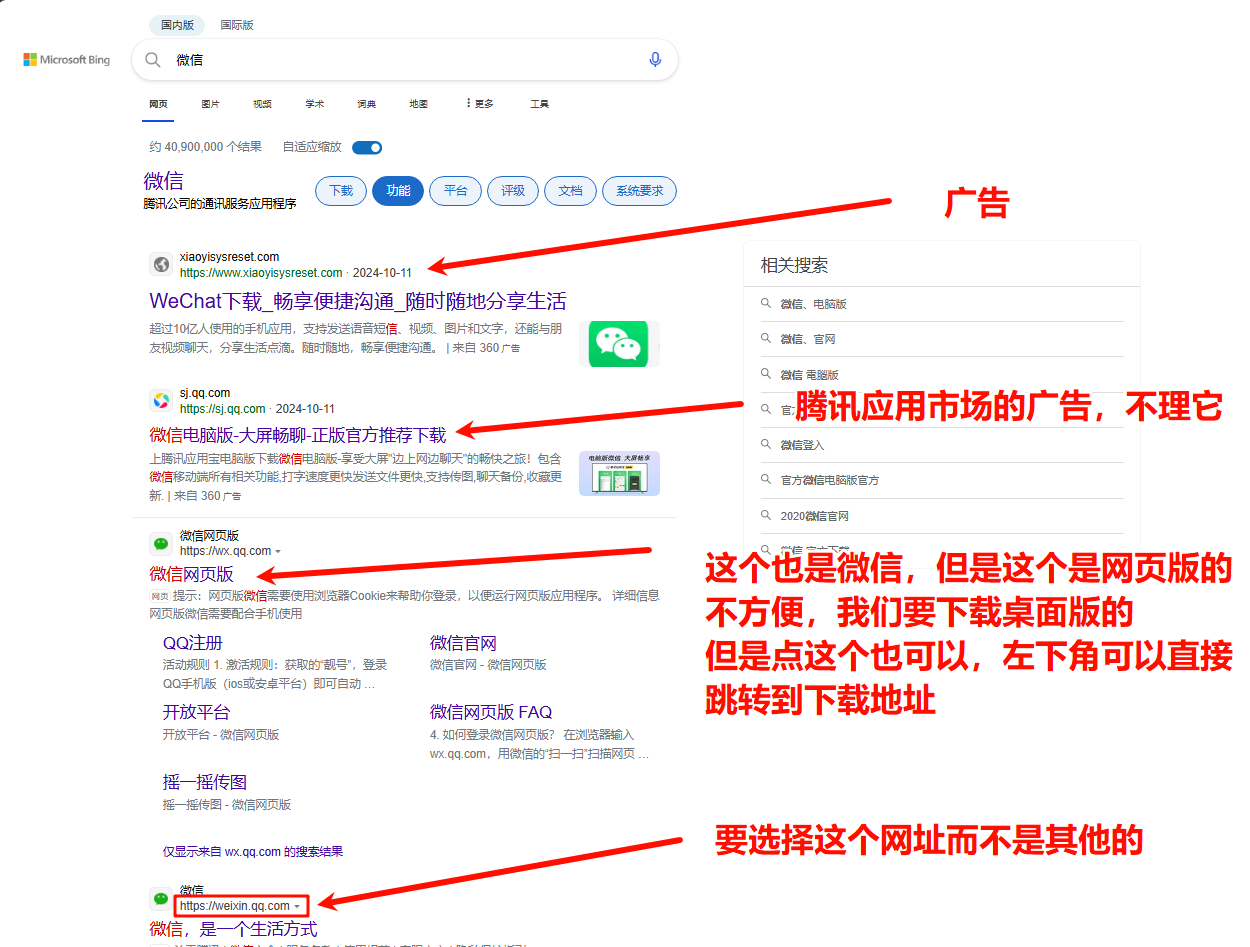Click the 腾讯公司的通讯服务应用程序 description text
1250x947 pixels.
coord(220,204)
